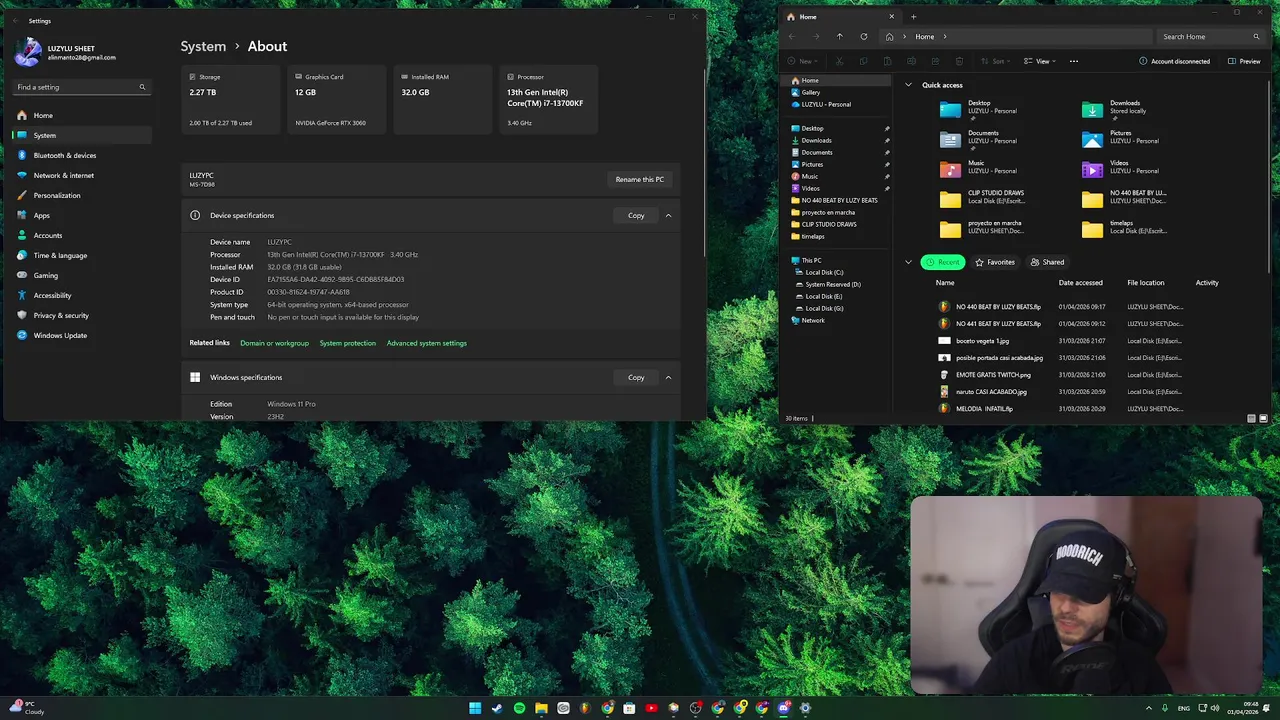The width and height of the screenshot is (1280, 720).
Task: Select the Recent tab
Action: pos(942,262)
